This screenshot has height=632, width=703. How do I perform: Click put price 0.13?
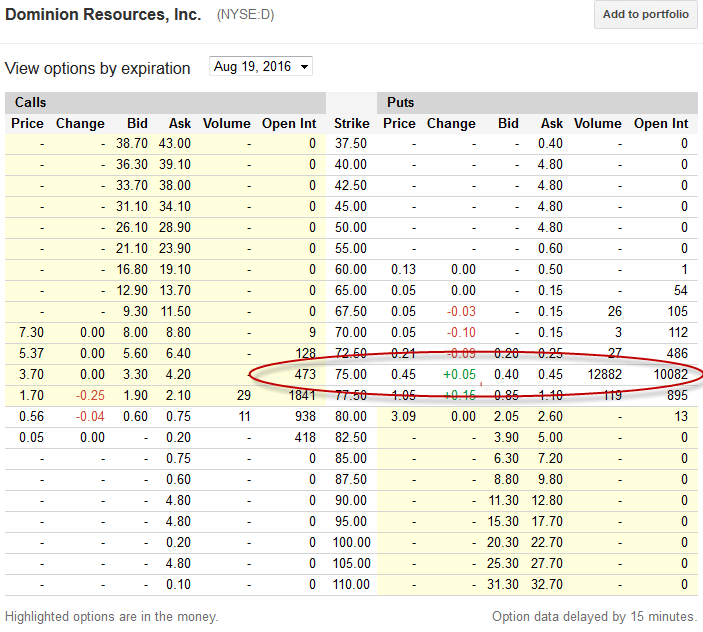click(x=403, y=269)
